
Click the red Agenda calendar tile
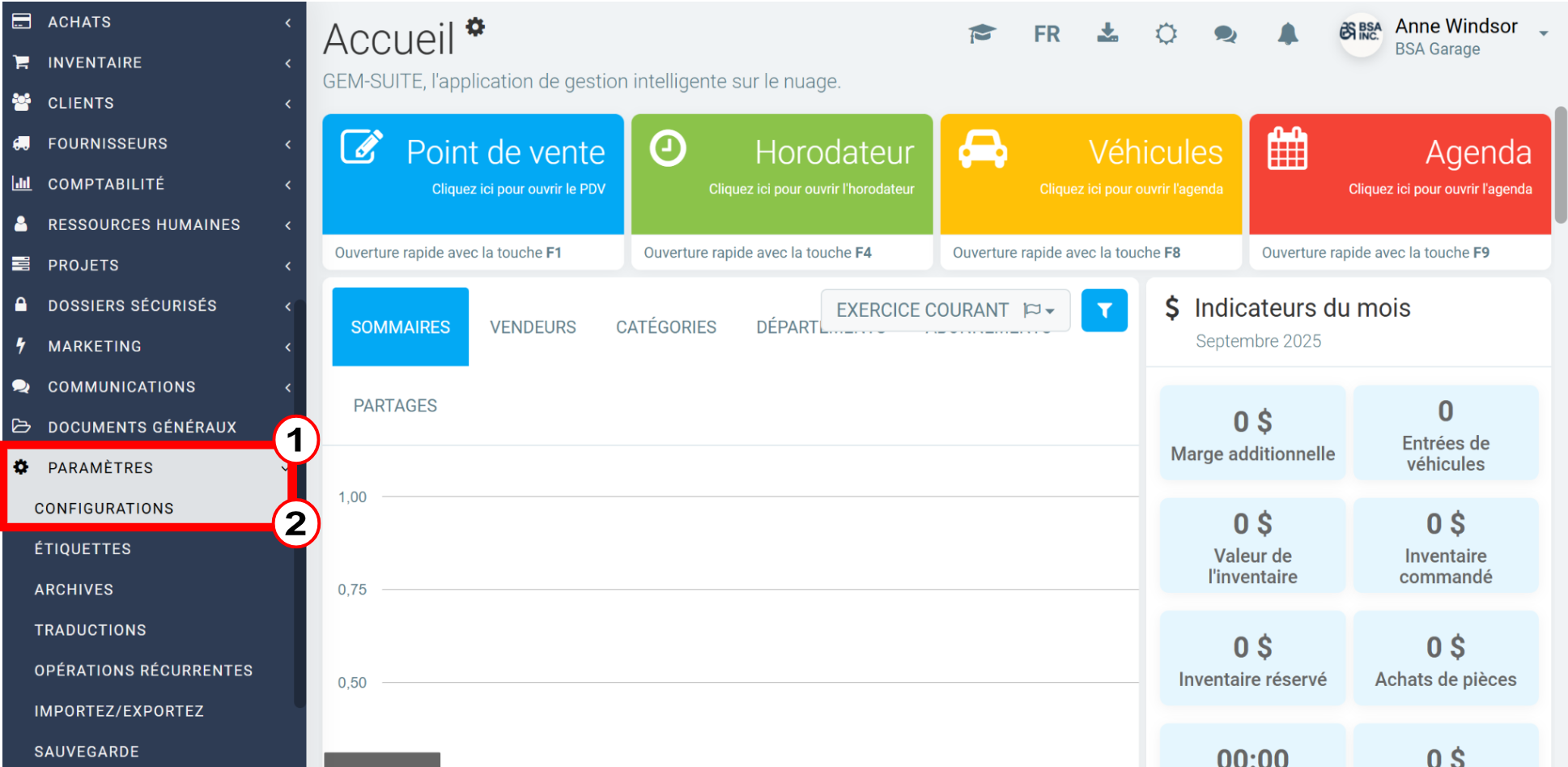point(1400,174)
